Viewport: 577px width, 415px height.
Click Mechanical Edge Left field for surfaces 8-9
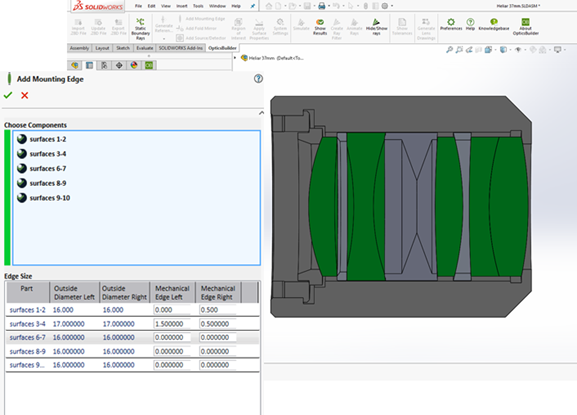(171, 351)
